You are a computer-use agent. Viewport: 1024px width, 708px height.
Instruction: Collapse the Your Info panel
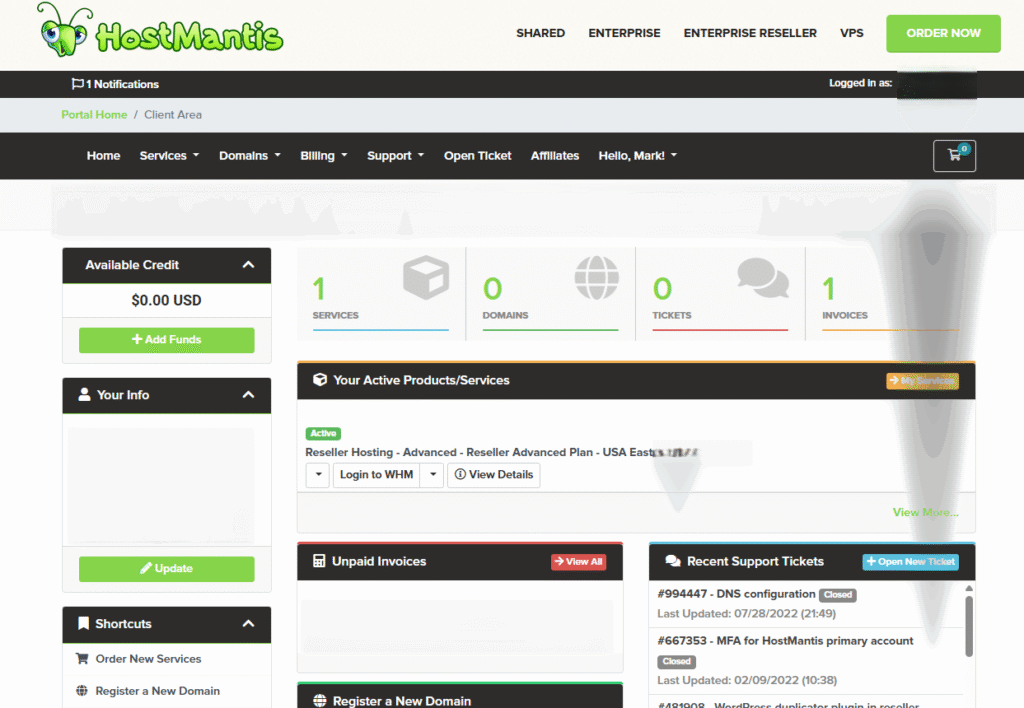pyautogui.click(x=248, y=394)
